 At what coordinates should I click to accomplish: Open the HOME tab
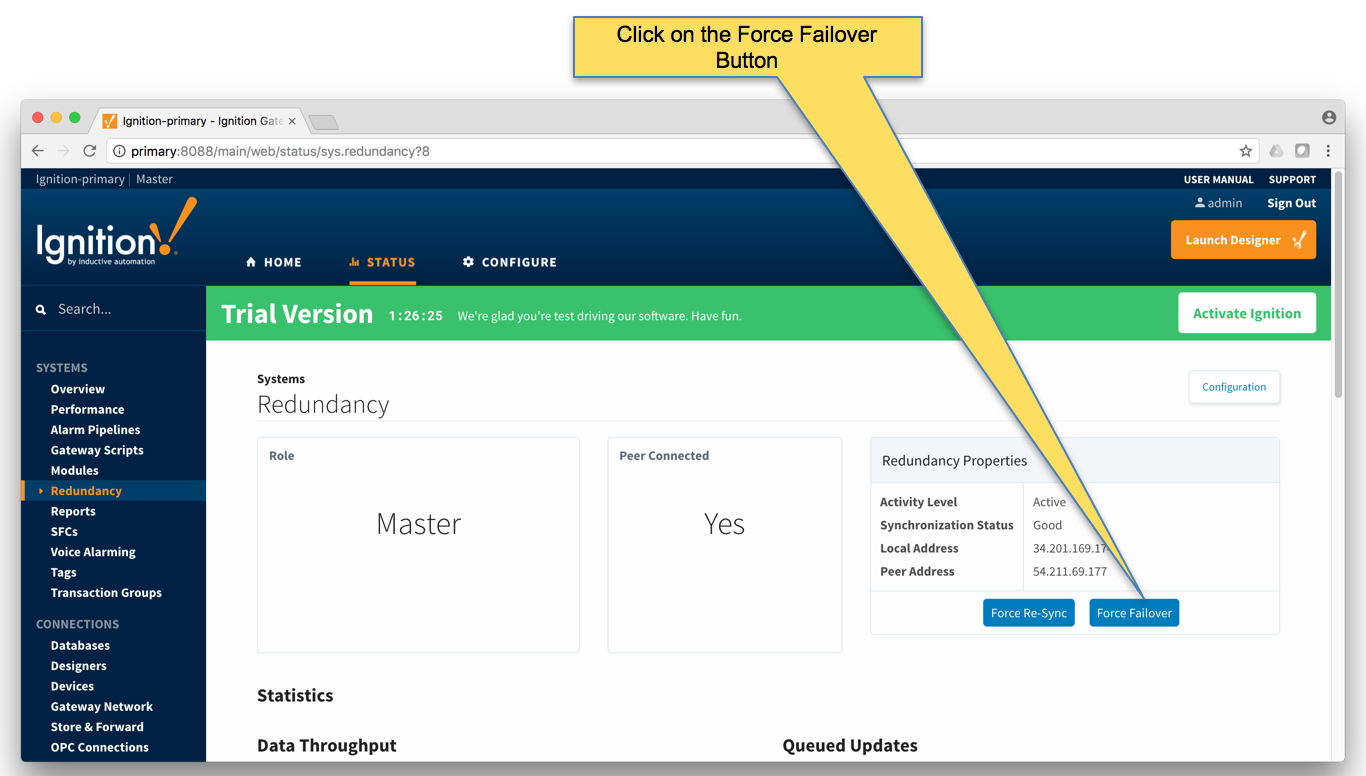[273, 262]
